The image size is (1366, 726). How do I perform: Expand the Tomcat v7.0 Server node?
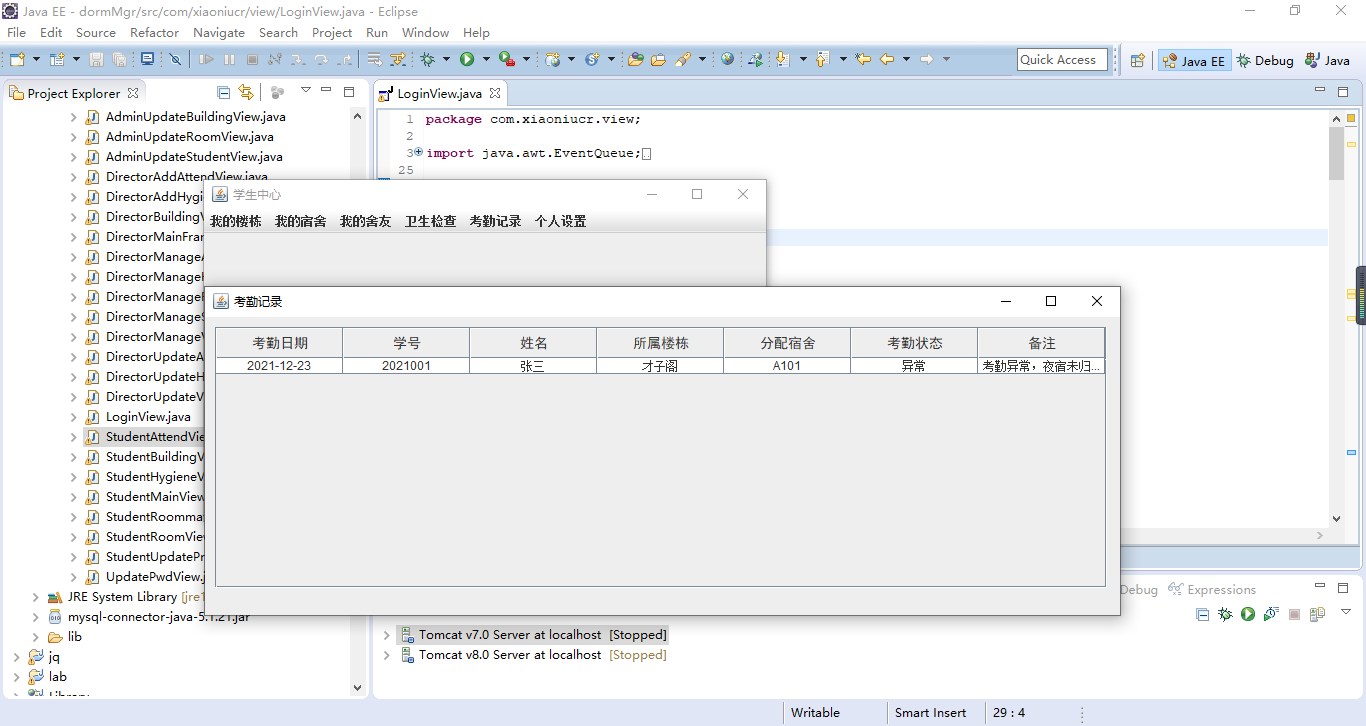[x=387, y=635]
